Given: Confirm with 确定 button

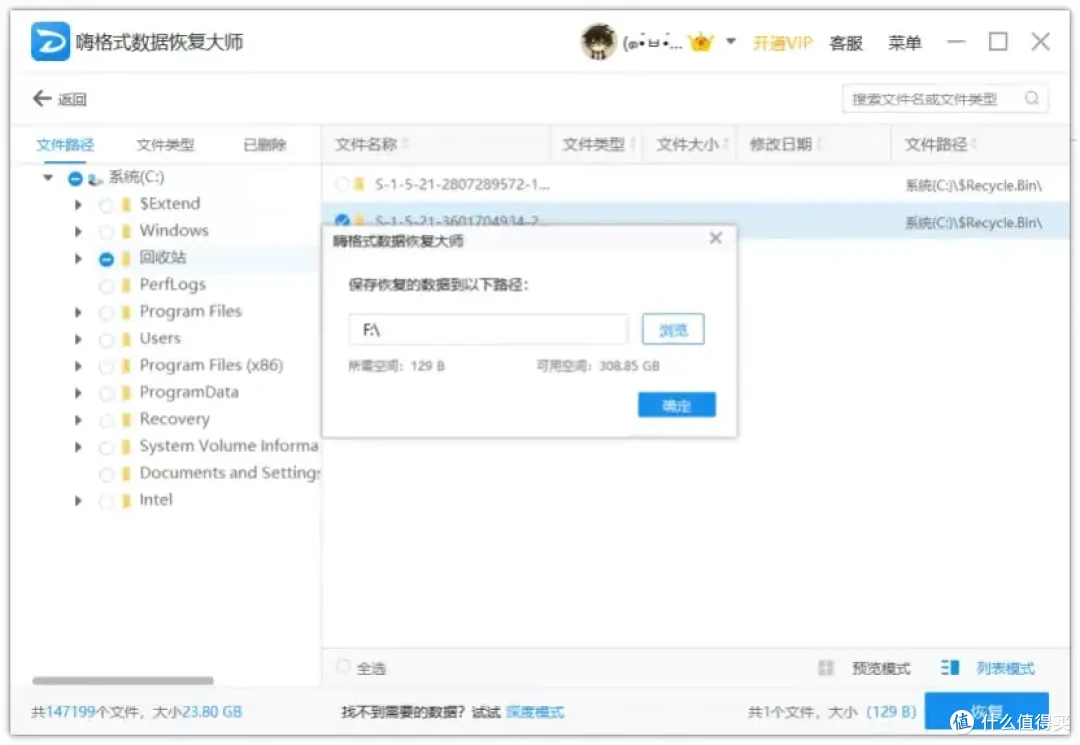Looking at the screenshot, I should point(676,405).
